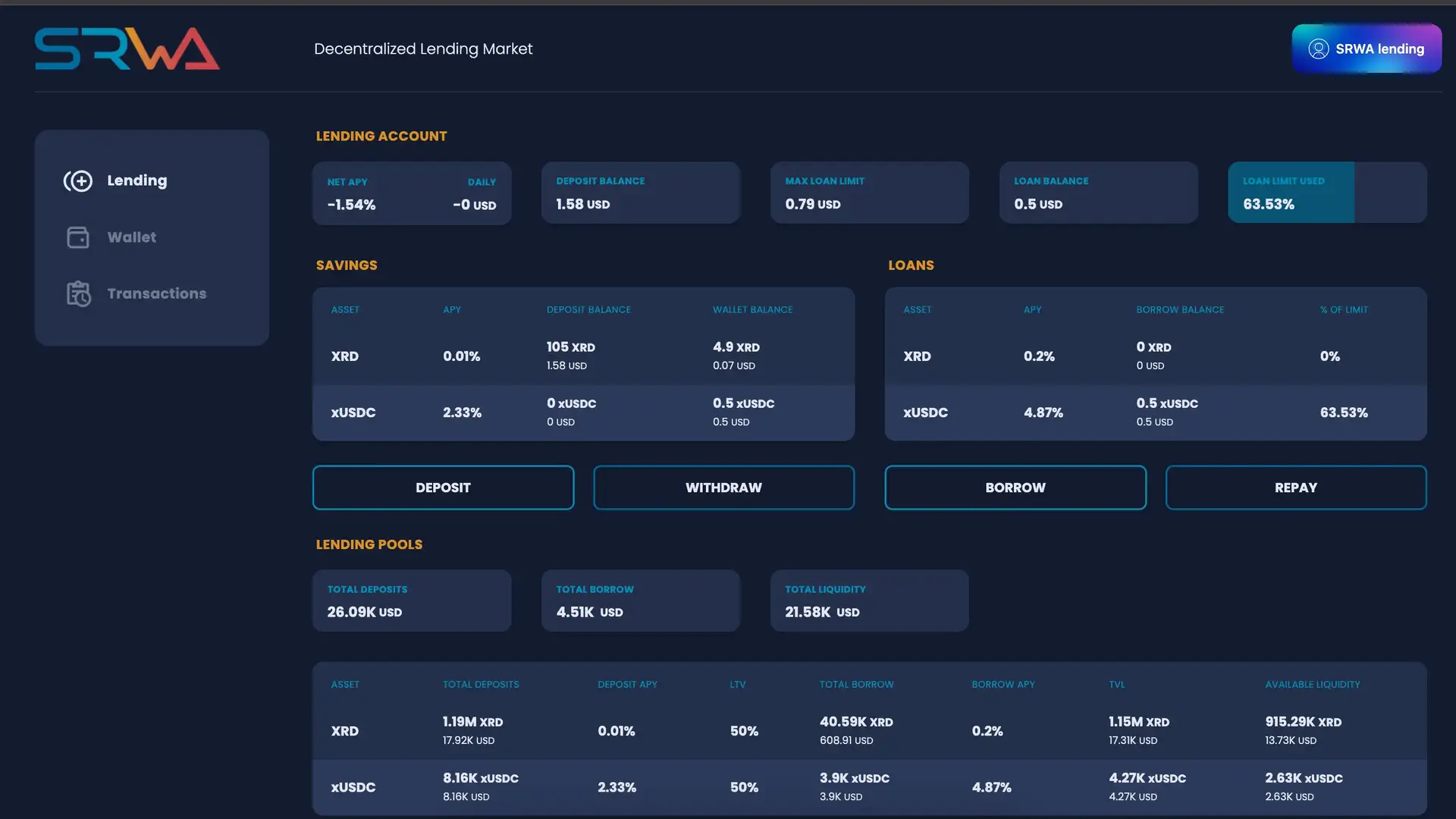Select the xUSDC row in Savings table
The image size is (1456, 819).
(x=582, y=413)
